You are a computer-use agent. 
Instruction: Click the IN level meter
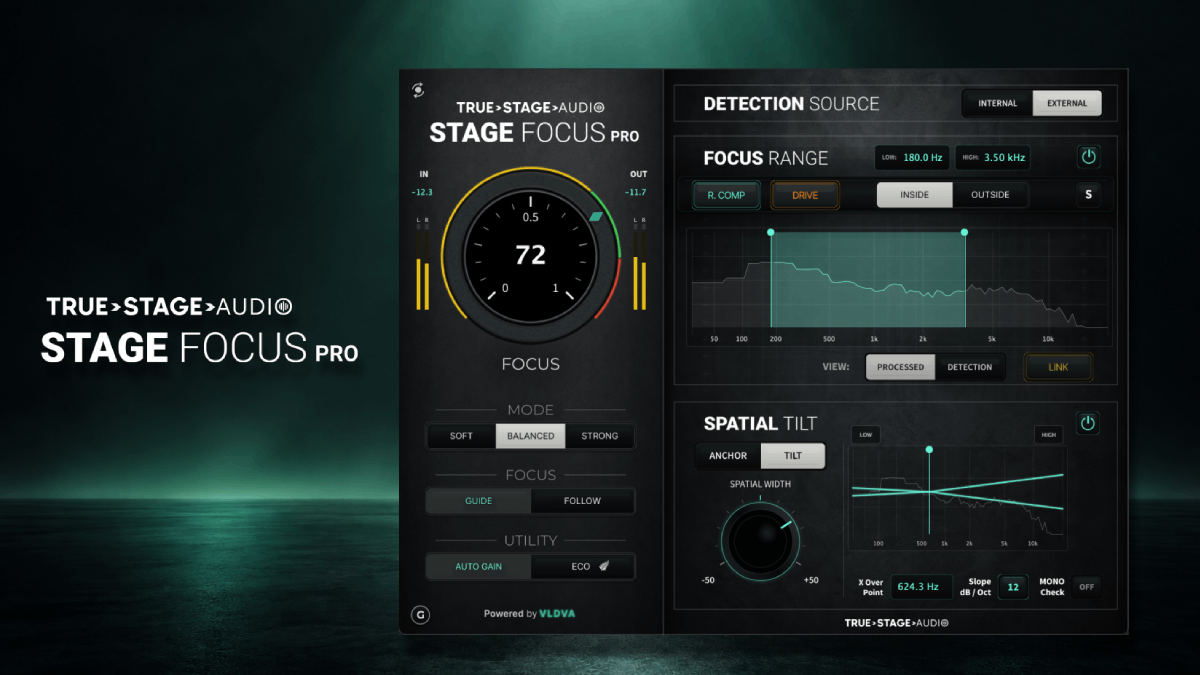coord(422,266)
